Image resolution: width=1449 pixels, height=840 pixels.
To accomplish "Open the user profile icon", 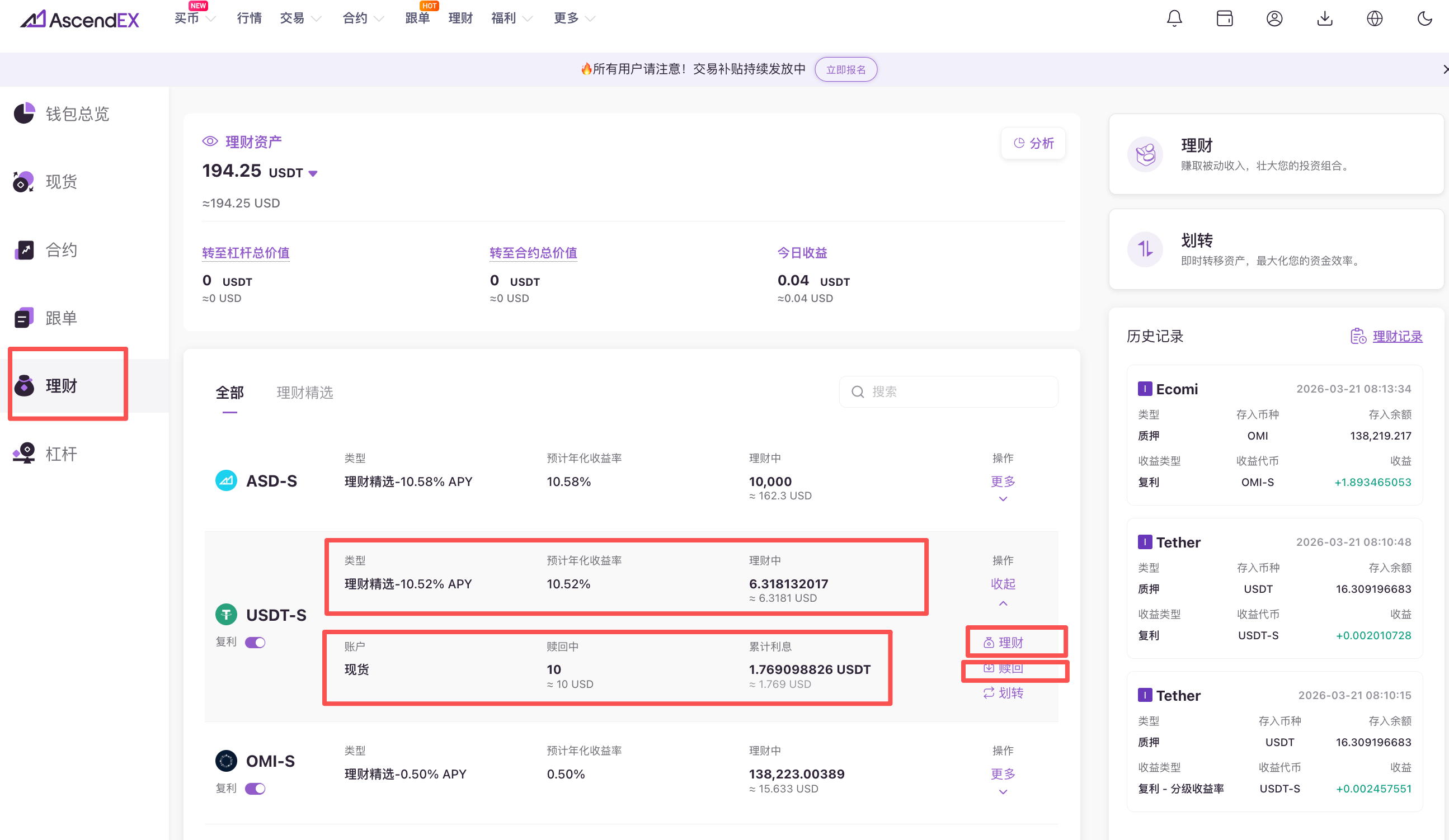I will pyautogui.click(x=1274, y=18).
